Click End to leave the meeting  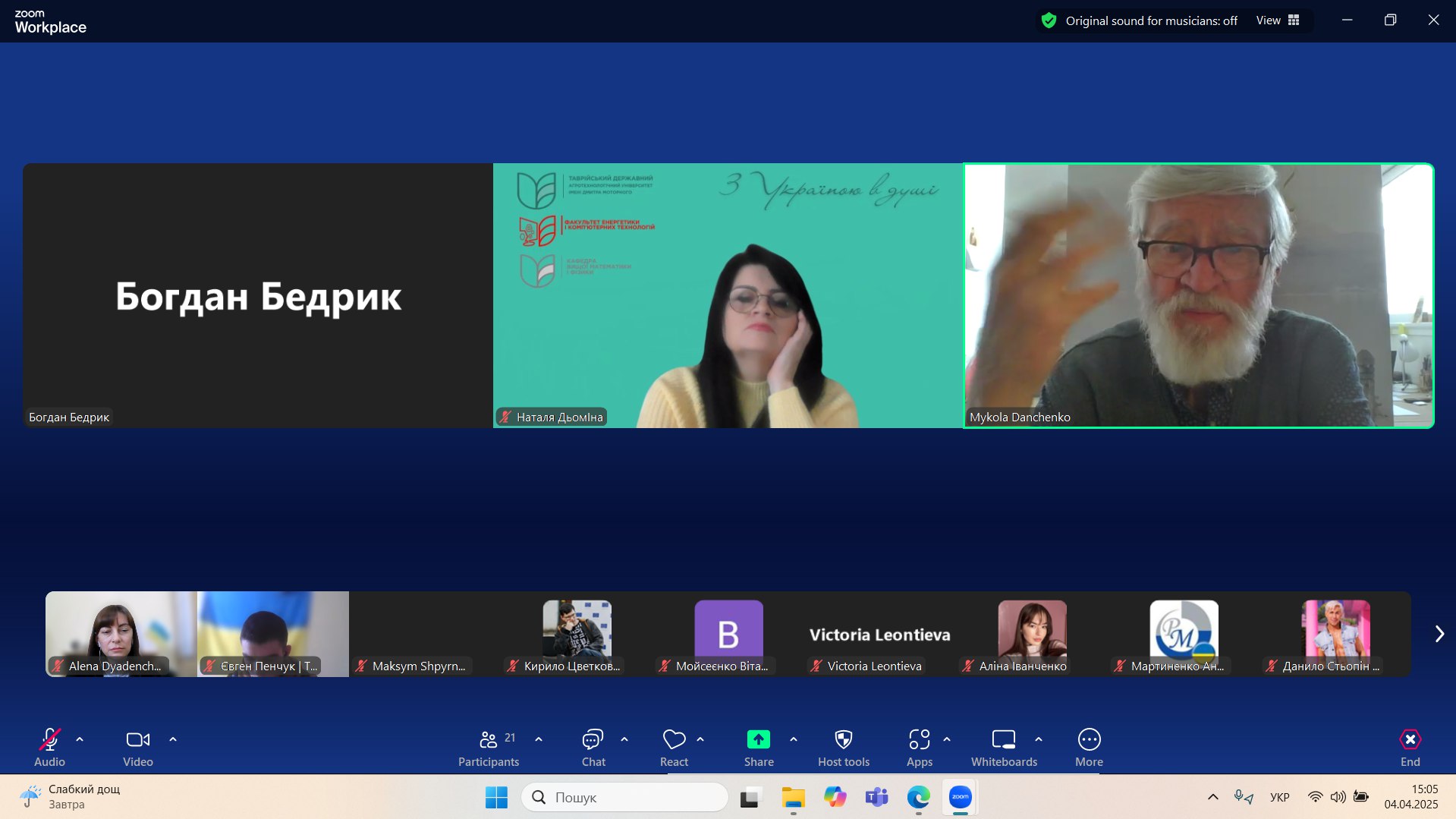pos(1410,748)
